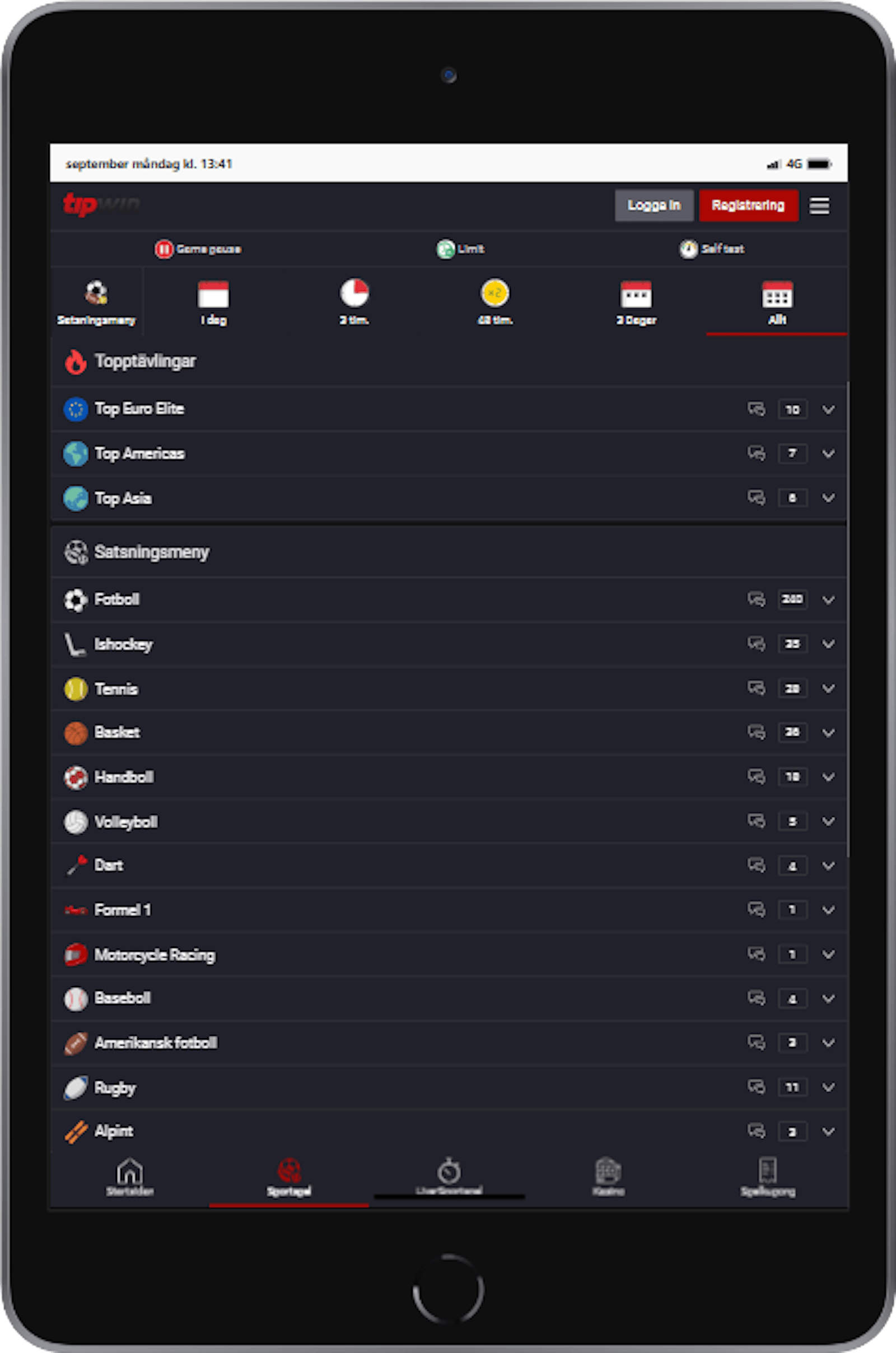This screenshot has width=896, height=1353.
Task: Expand the Top Asia chevron
Action: [x=829, y=498]
